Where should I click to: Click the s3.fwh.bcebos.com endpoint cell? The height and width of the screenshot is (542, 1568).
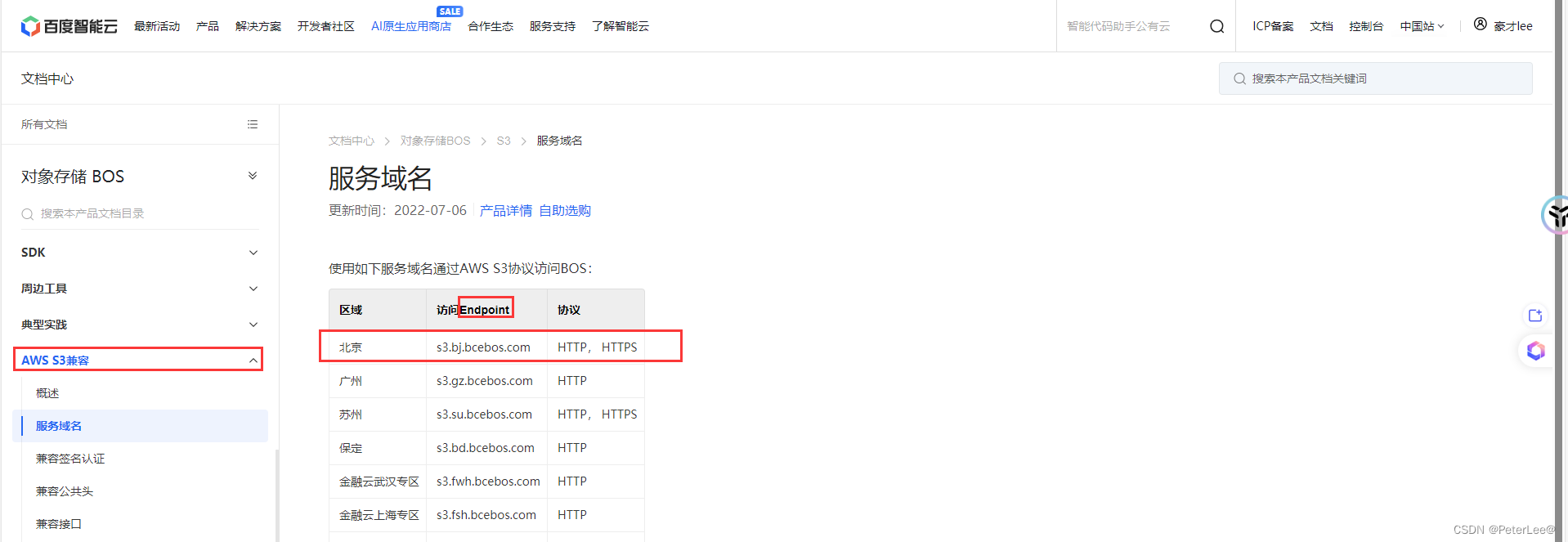[488, 482]
